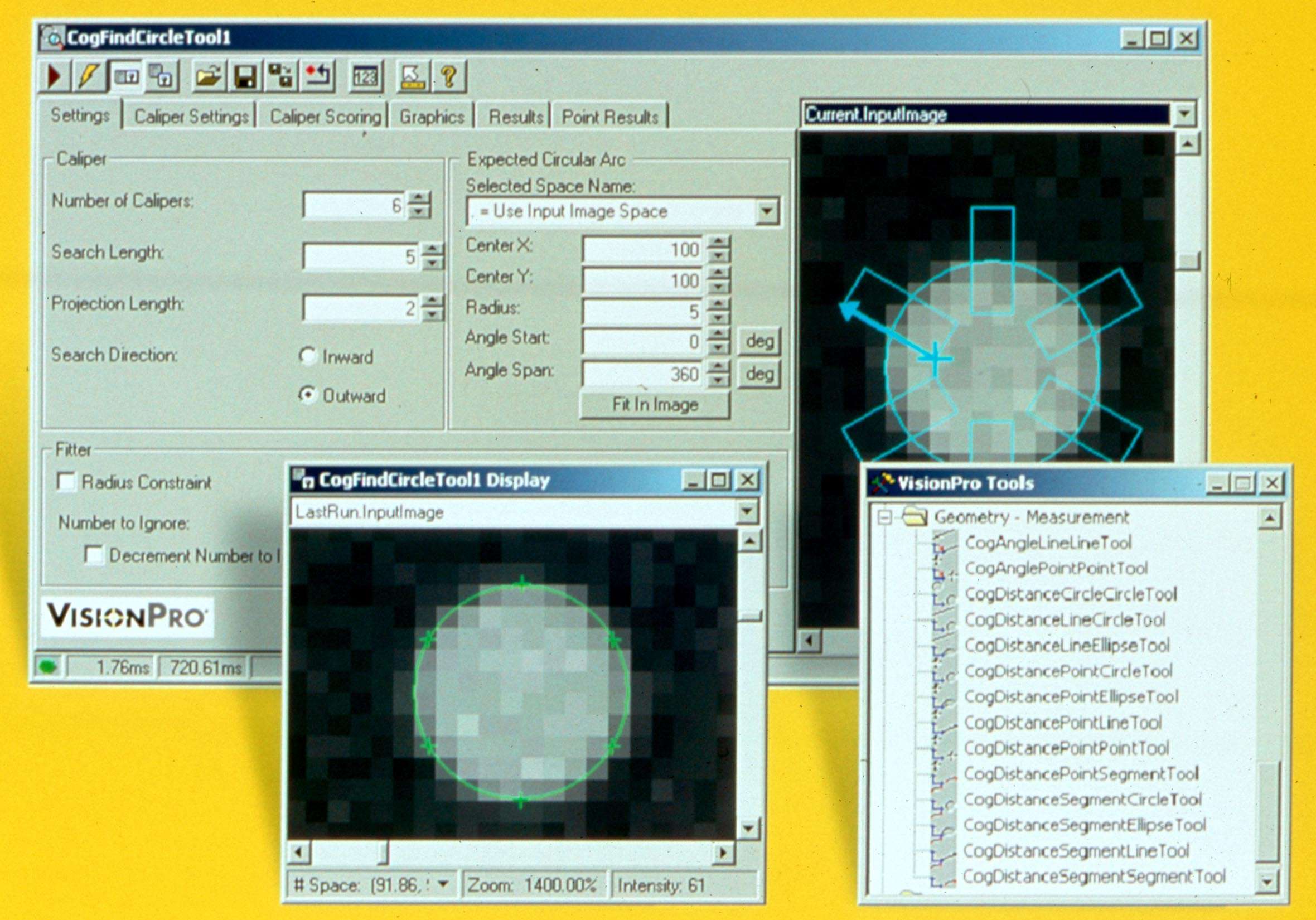Viewport: 1316px width, 920px height.
Task: Save the current tool settings
Action: click(245, 76)
